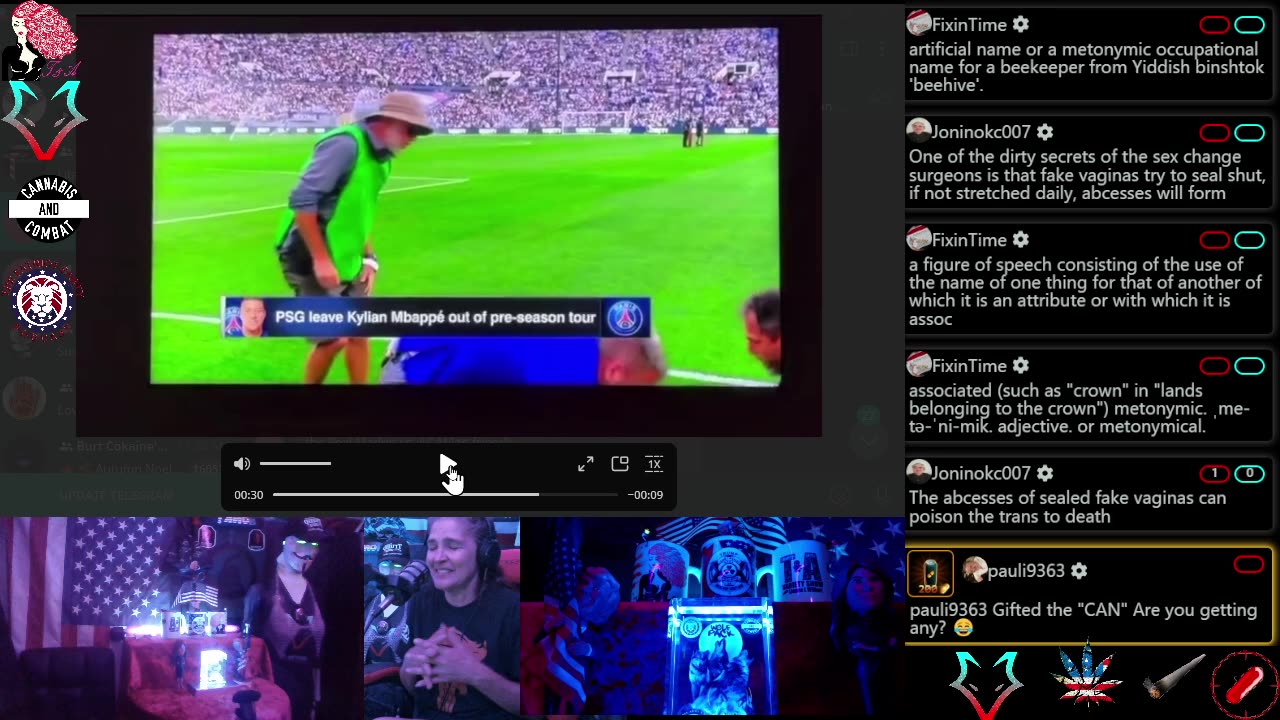
Task: Open gear on FixinTime's crown metonymic message
Action: 1020,366
